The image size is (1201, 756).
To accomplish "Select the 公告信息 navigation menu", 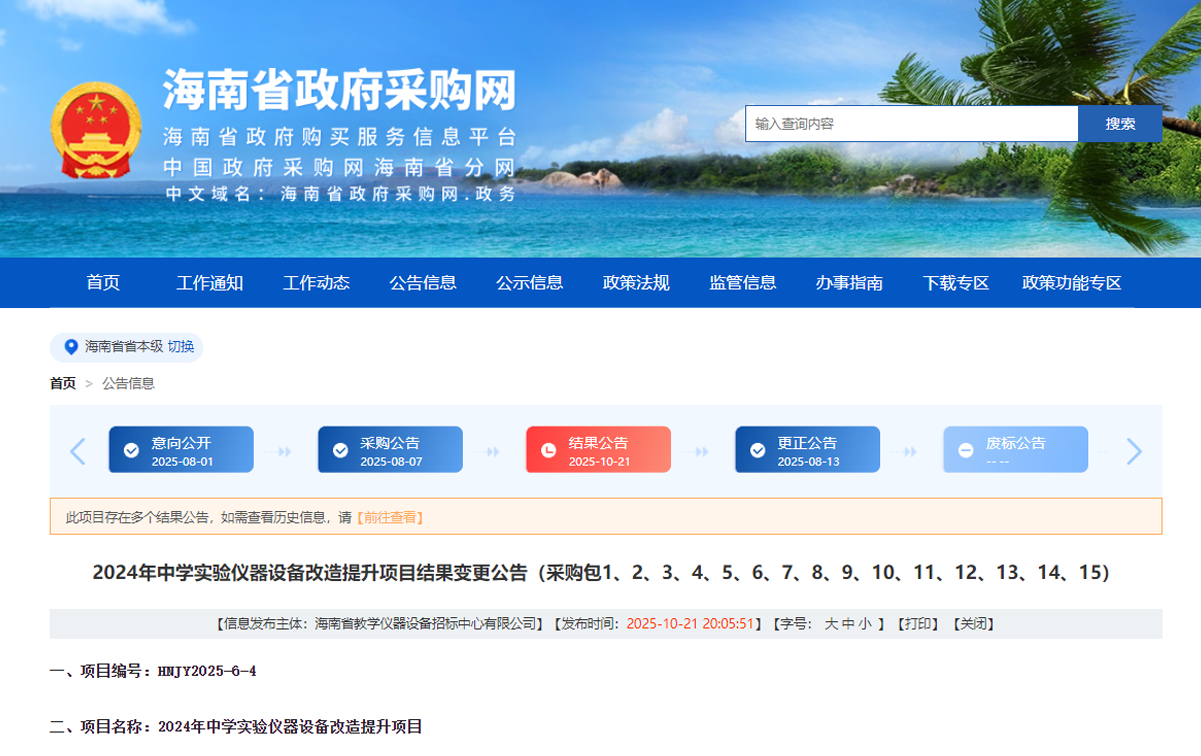I will tap(423, 283).
